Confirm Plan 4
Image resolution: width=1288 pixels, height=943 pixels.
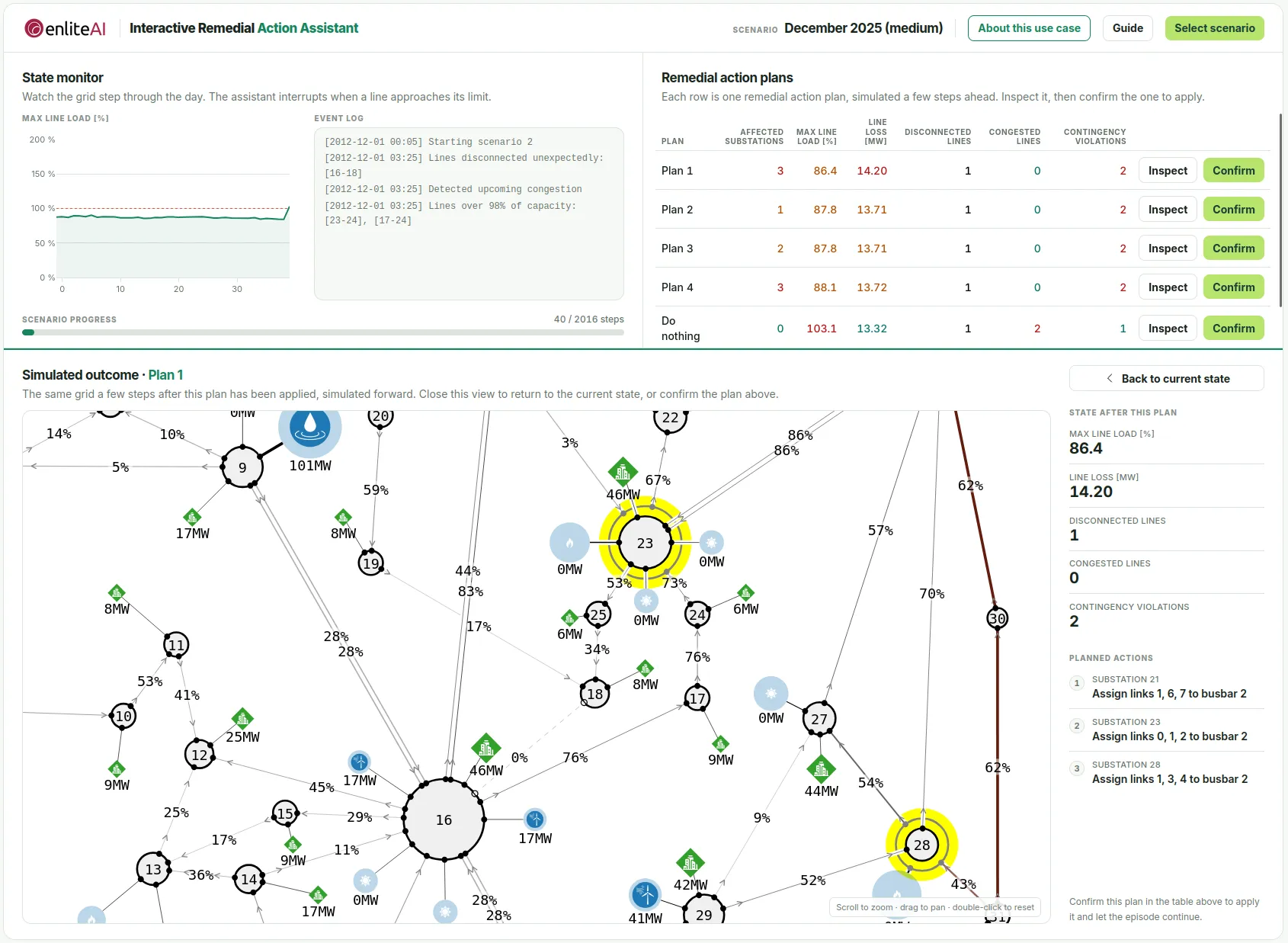[x=1233, y=287]
